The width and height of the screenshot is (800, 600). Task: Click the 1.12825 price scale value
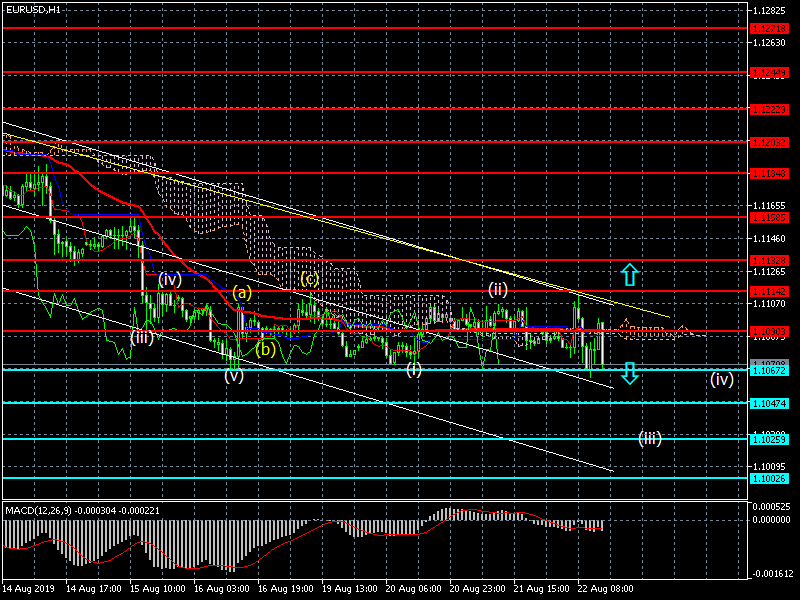click(769, 11)
